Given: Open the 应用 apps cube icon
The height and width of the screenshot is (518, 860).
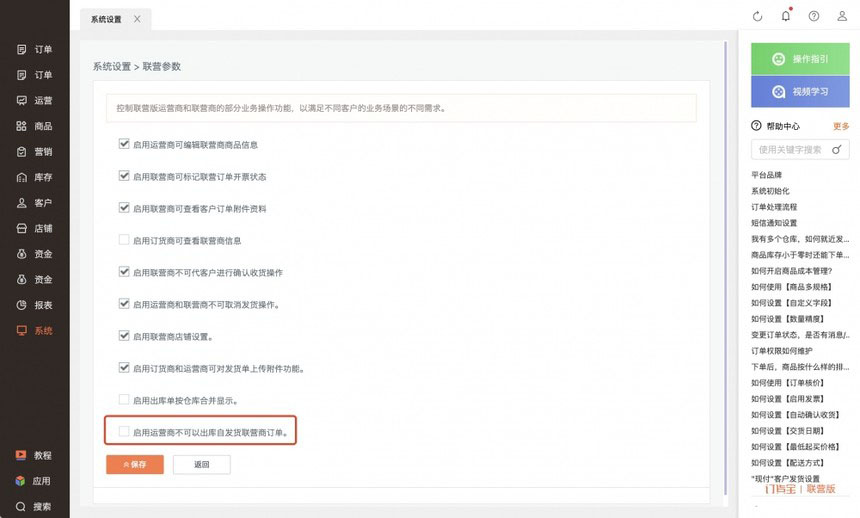Looking at the screenshot, I should pyautogui.click(x=20, y=481).
